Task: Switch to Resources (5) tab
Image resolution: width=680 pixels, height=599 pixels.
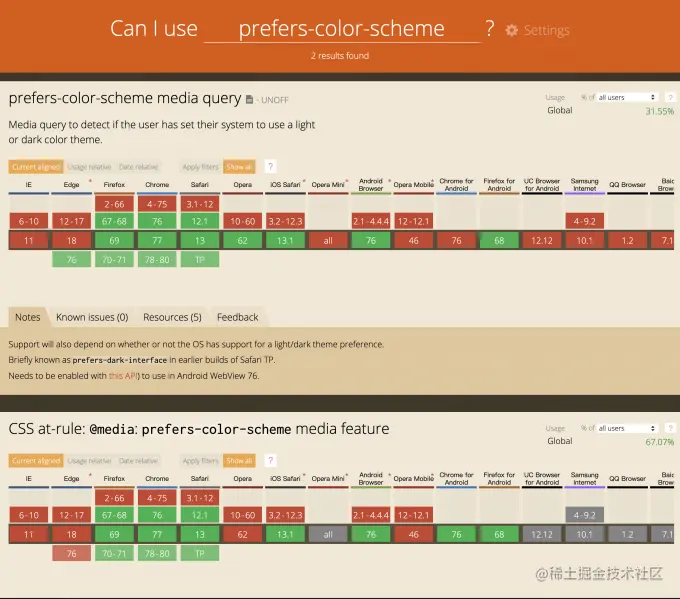Action: pos(172,317)
